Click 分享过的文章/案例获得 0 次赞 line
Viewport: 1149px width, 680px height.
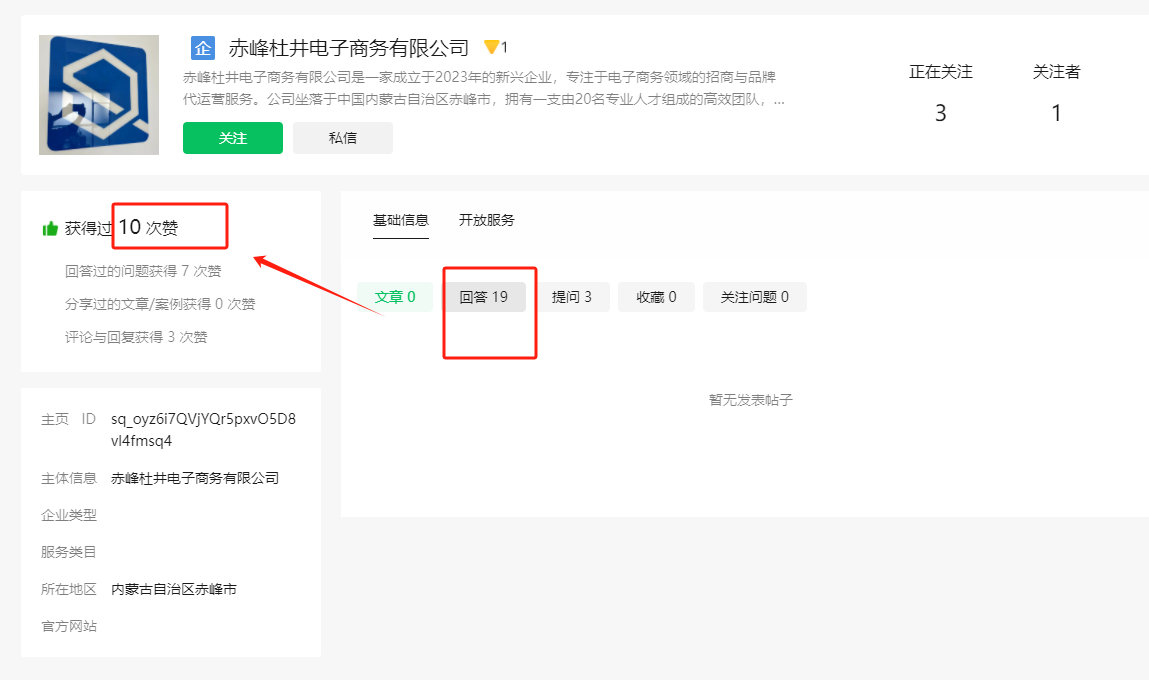tap(160, 304)
